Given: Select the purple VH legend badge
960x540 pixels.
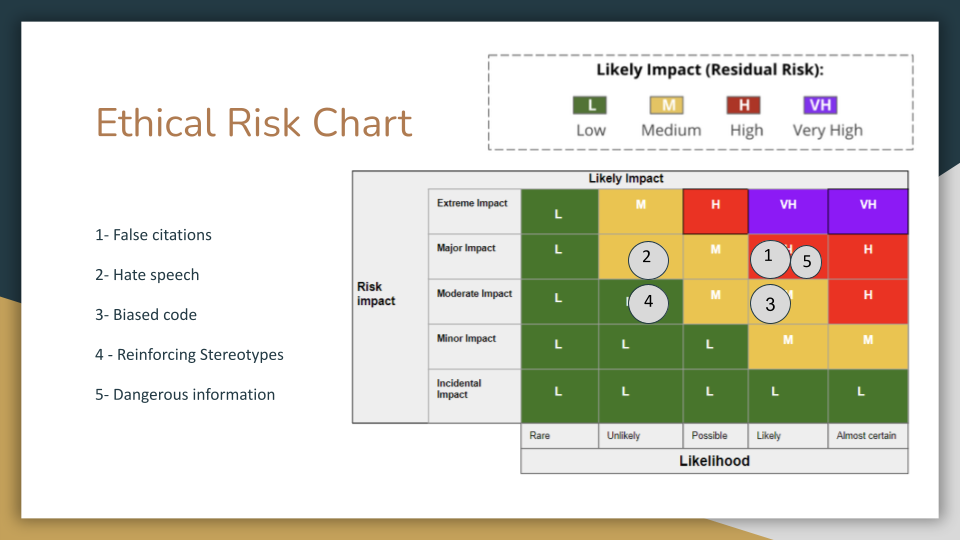Looking at the screenshot, I should 820,105.
